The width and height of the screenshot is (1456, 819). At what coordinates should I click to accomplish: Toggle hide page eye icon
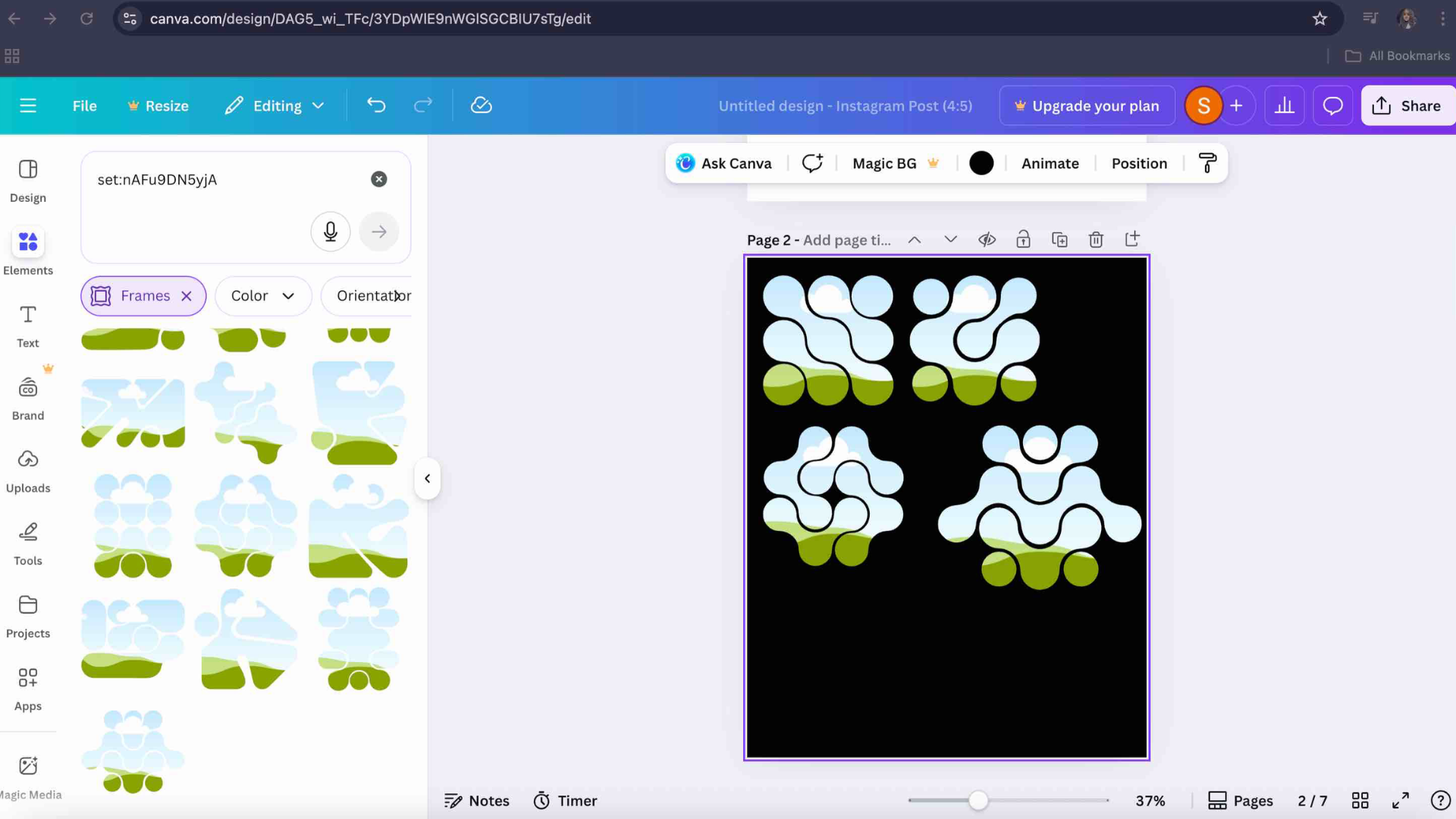pyautogui.click(x=987, y=240)
